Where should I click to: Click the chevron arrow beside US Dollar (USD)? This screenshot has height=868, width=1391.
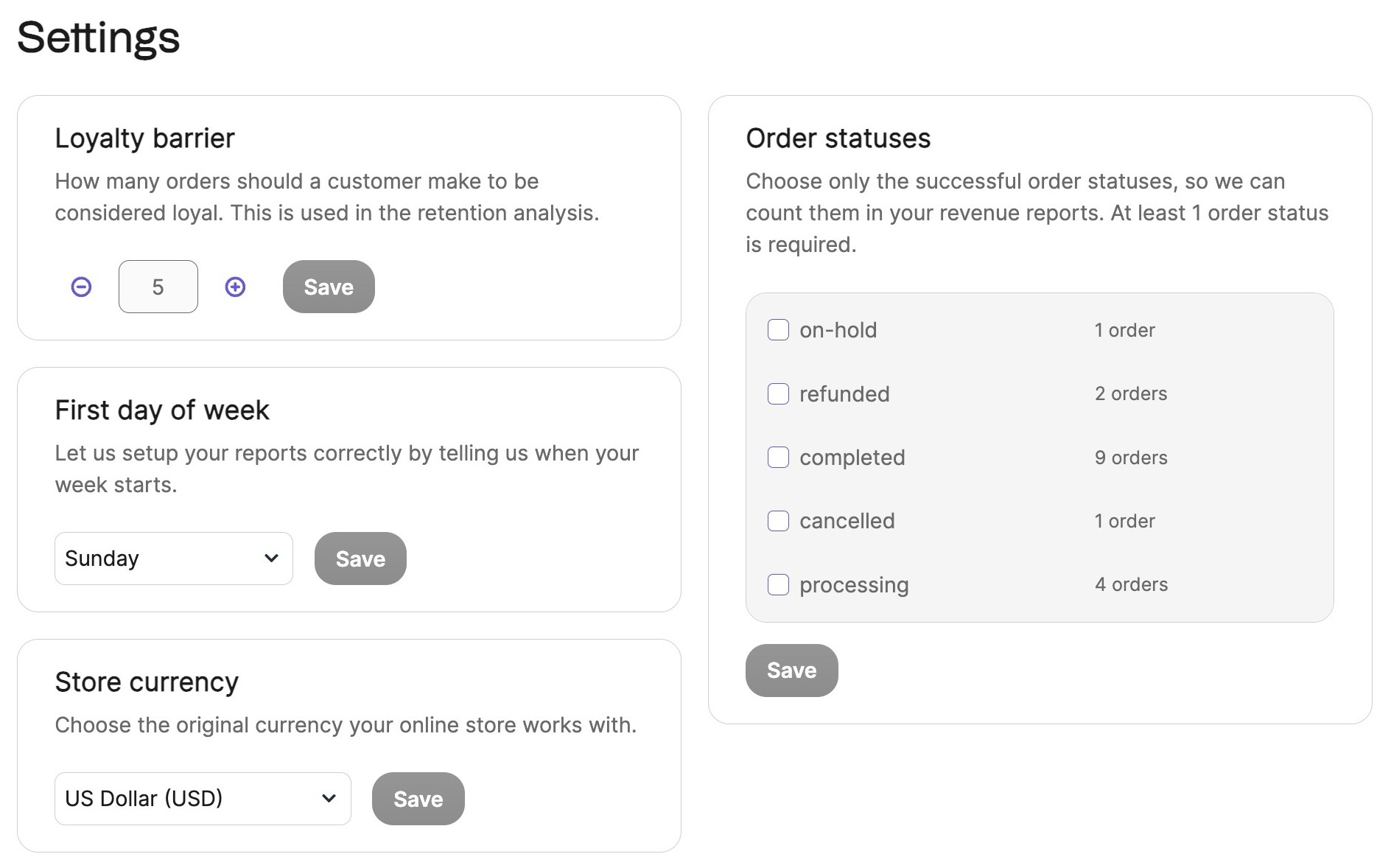[x=329, y=799]
